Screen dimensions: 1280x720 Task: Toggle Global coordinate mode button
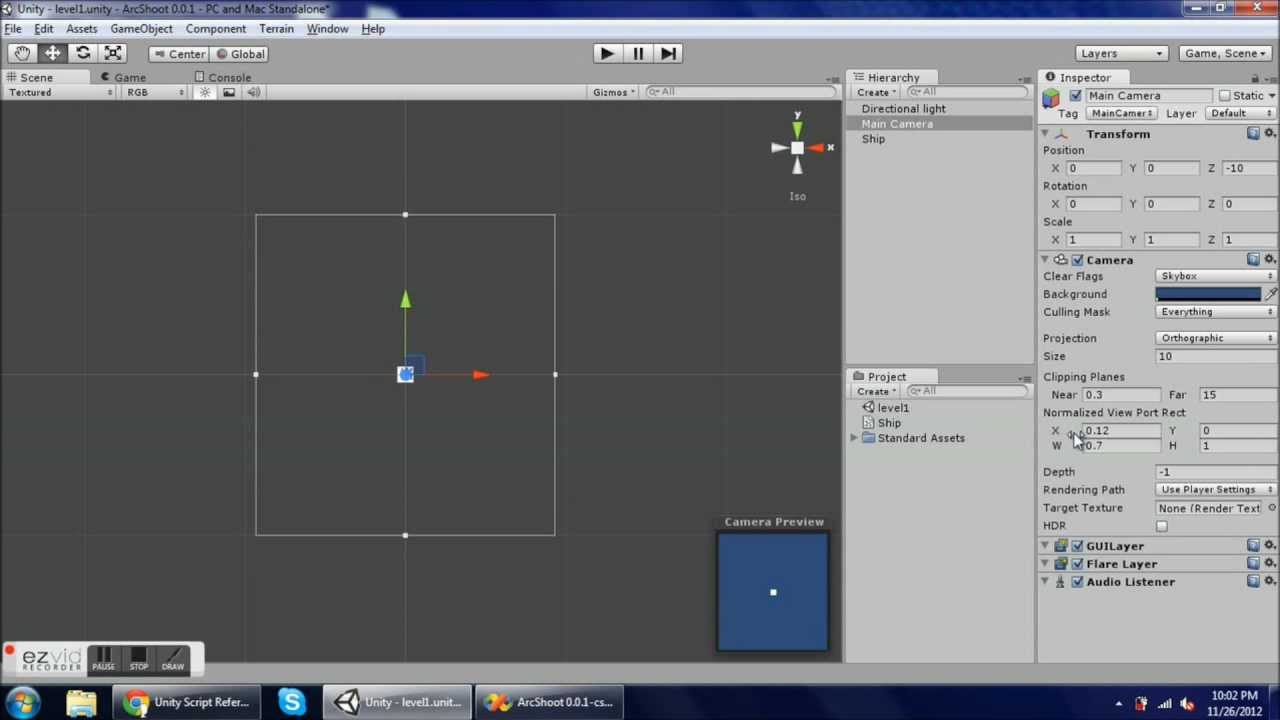point(241,54)
